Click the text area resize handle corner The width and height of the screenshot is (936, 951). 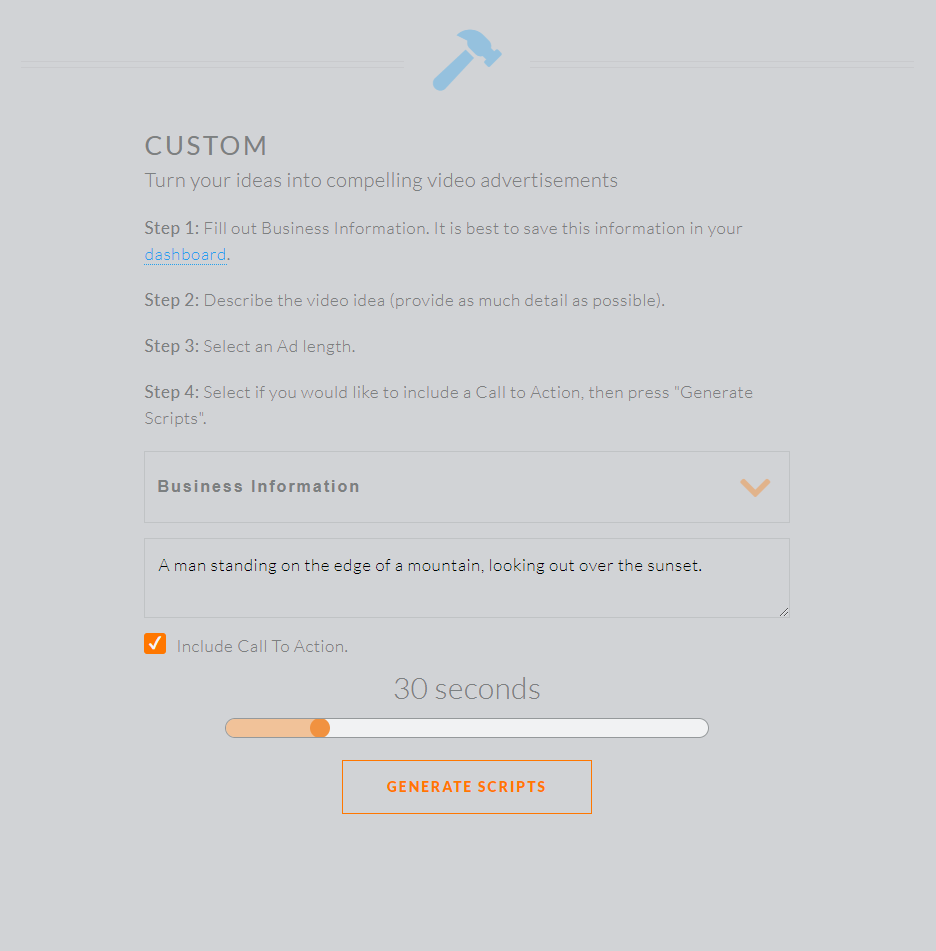point(784,612)
